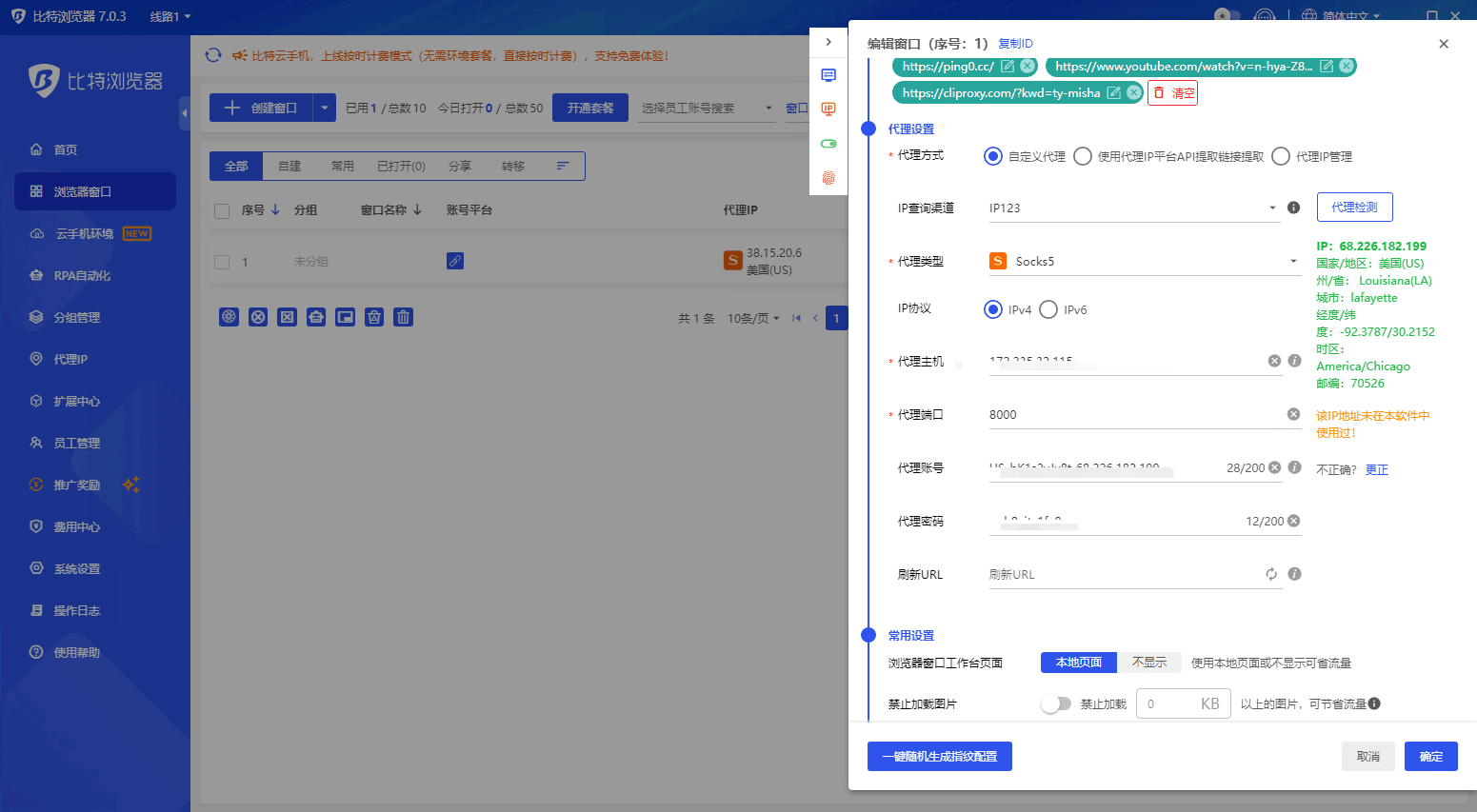
Task: Click the refresh icon in 刷新URL field
Action: 1271,574
